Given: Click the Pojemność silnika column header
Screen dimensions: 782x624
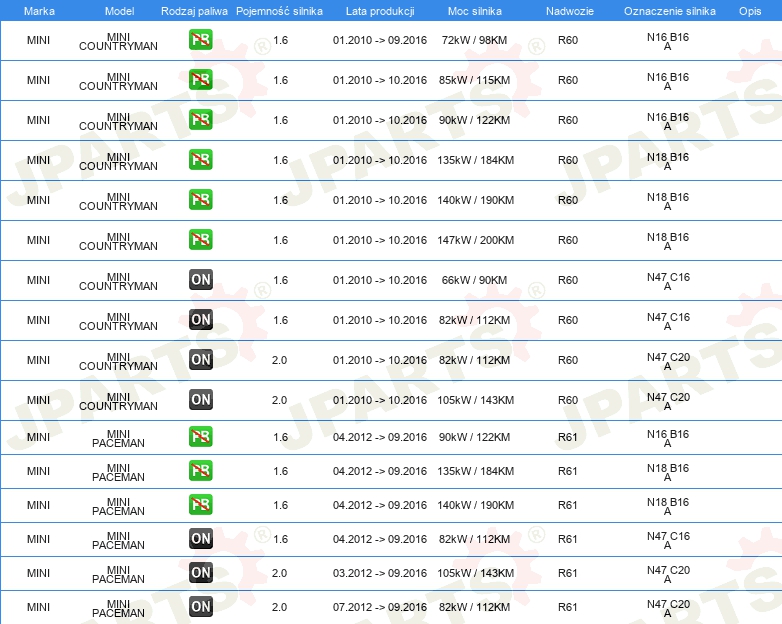Looking at the screenshot, I should [279, 11].
